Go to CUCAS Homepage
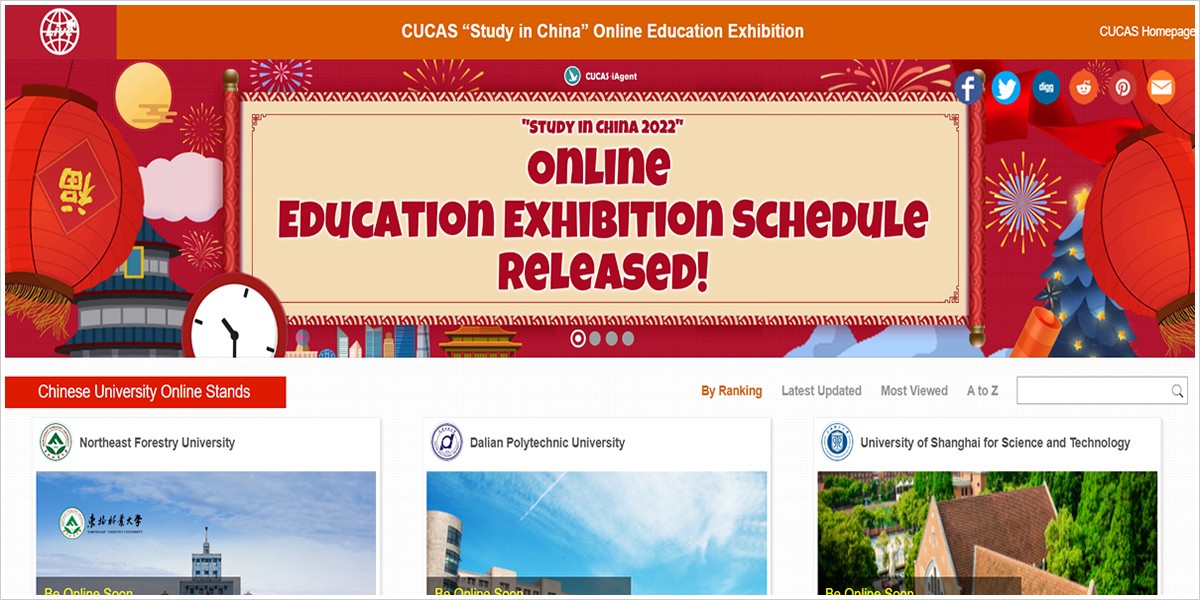The width and height of the screenshot is (1200, 600). click(1147, 32)
